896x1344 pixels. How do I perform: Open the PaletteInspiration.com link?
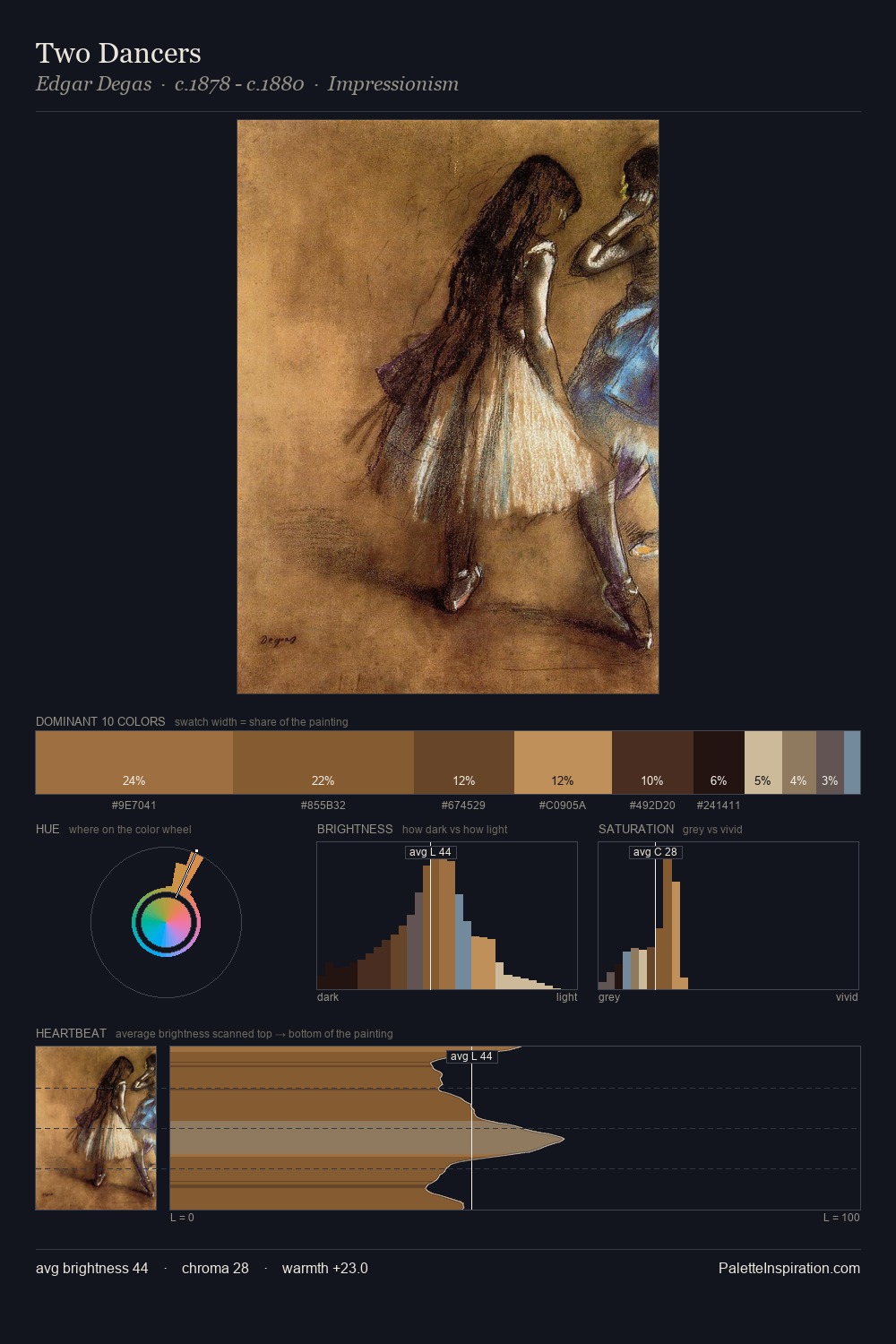(x=789, y=1268)
